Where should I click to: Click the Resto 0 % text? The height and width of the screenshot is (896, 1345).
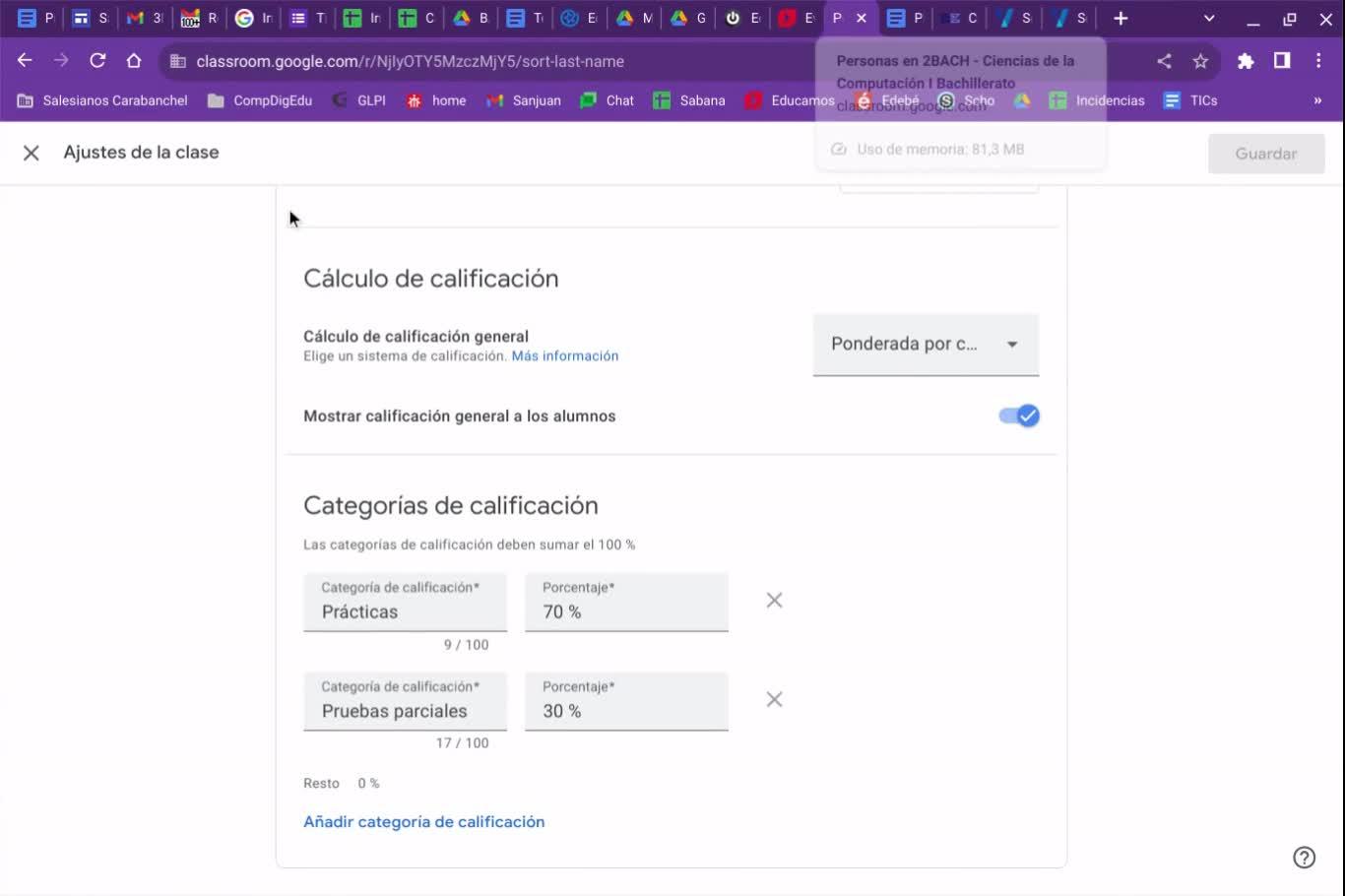[x=341, y=784]
